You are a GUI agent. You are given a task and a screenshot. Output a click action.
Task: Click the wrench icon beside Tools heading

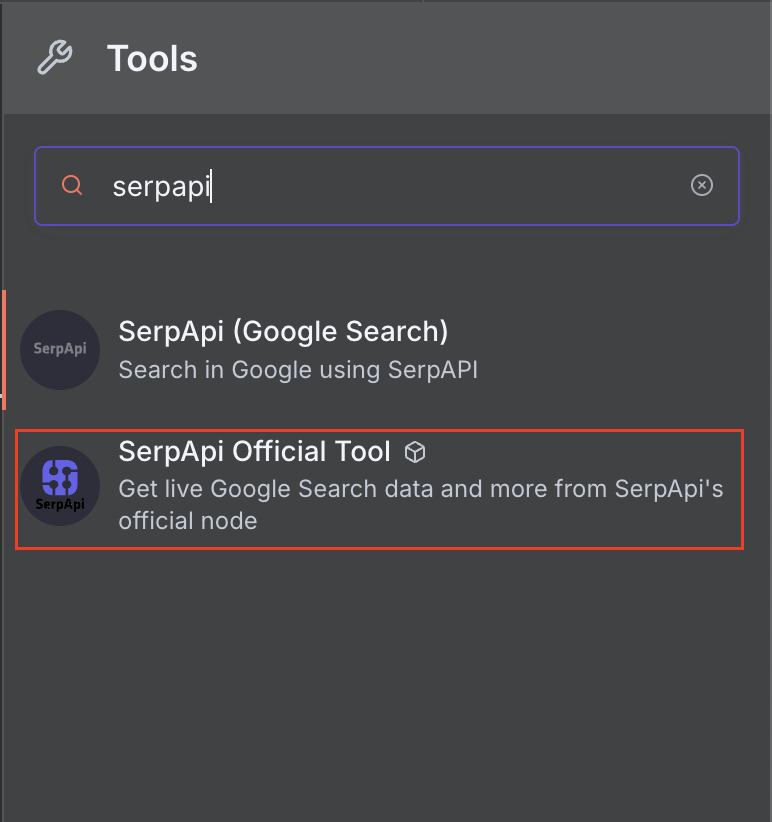coord(55,58)
